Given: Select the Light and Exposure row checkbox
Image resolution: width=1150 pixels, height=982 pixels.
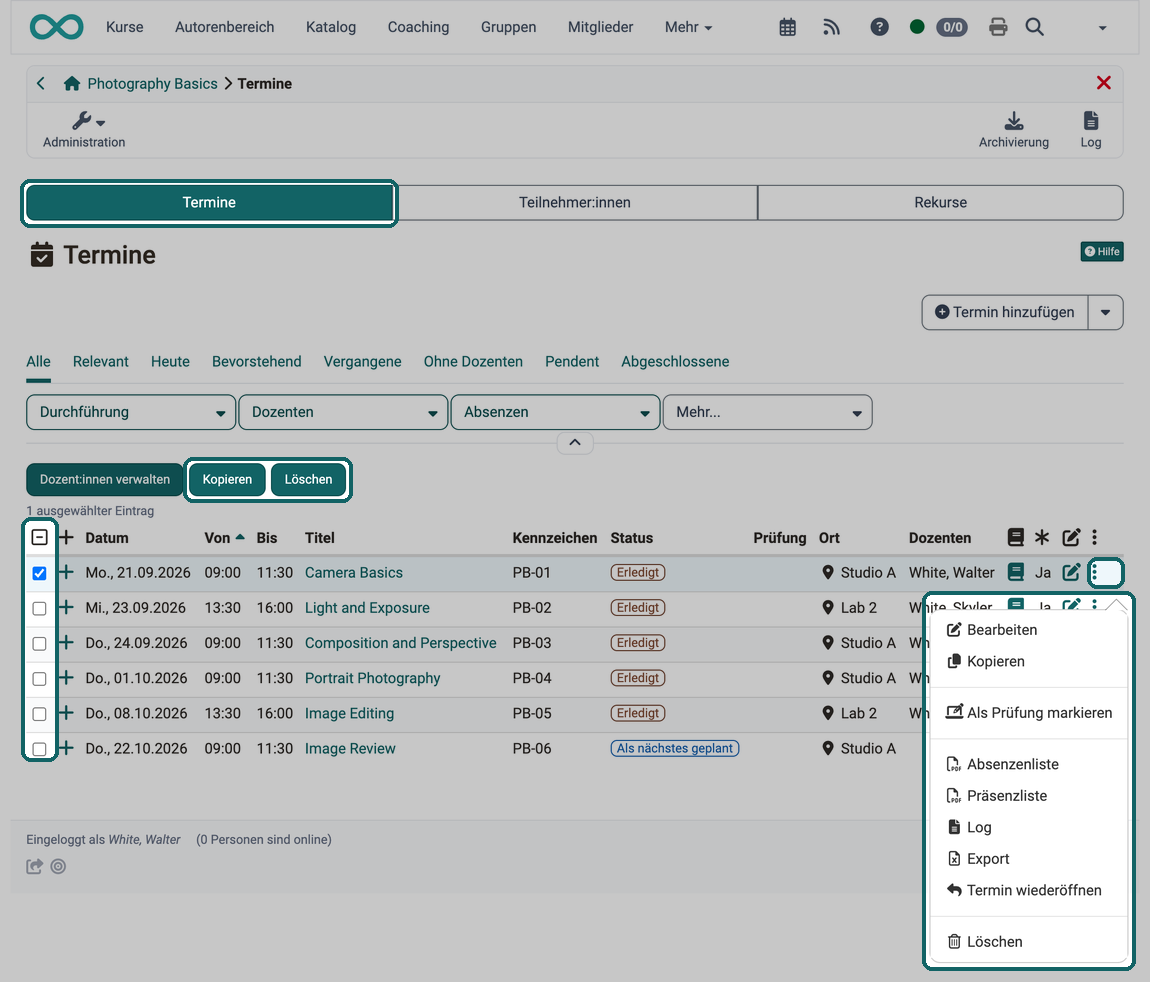Looking at the screenshot, I should [40, 608].
